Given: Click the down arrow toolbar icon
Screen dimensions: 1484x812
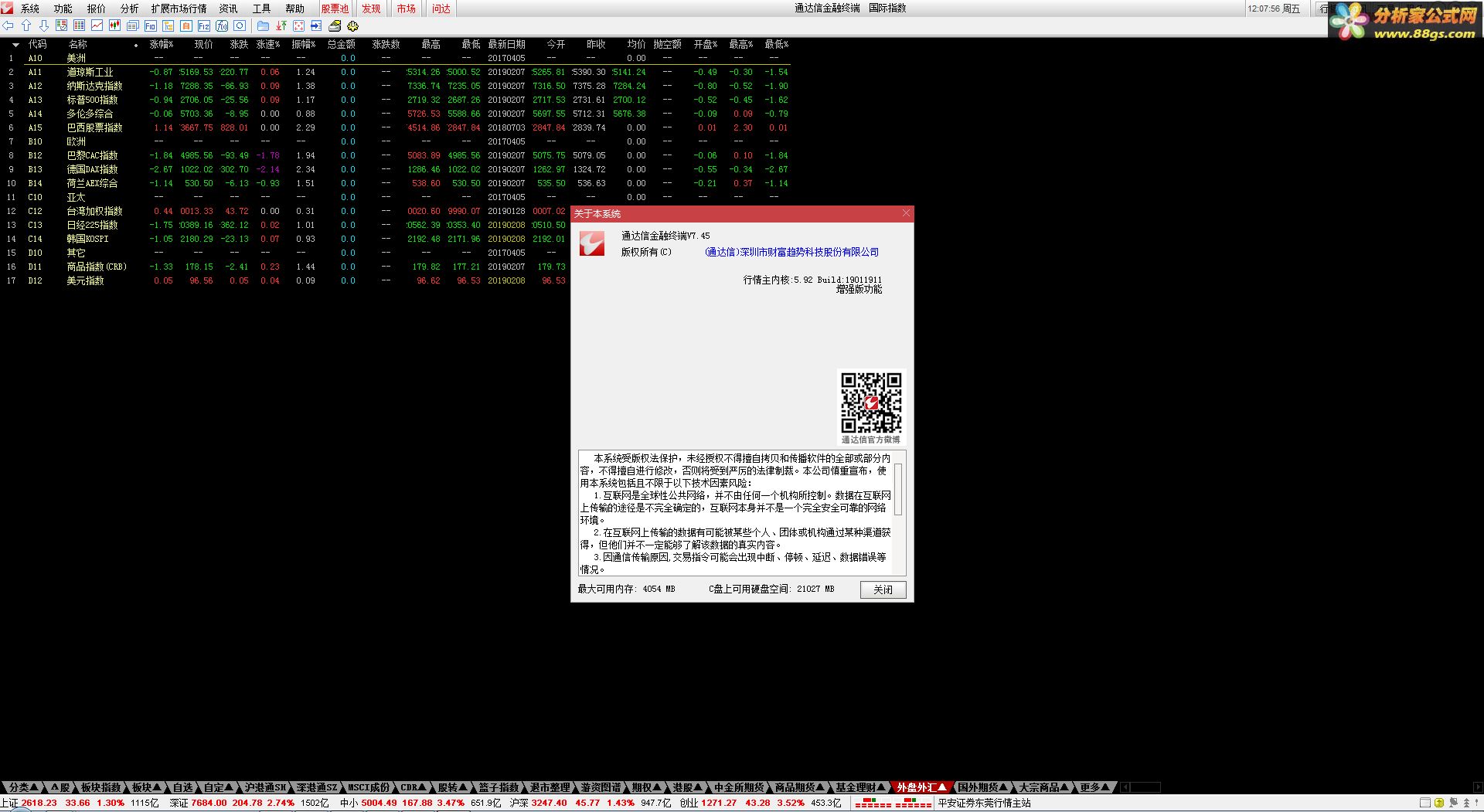Looking at the screenshot, I should tap(44, 25).
